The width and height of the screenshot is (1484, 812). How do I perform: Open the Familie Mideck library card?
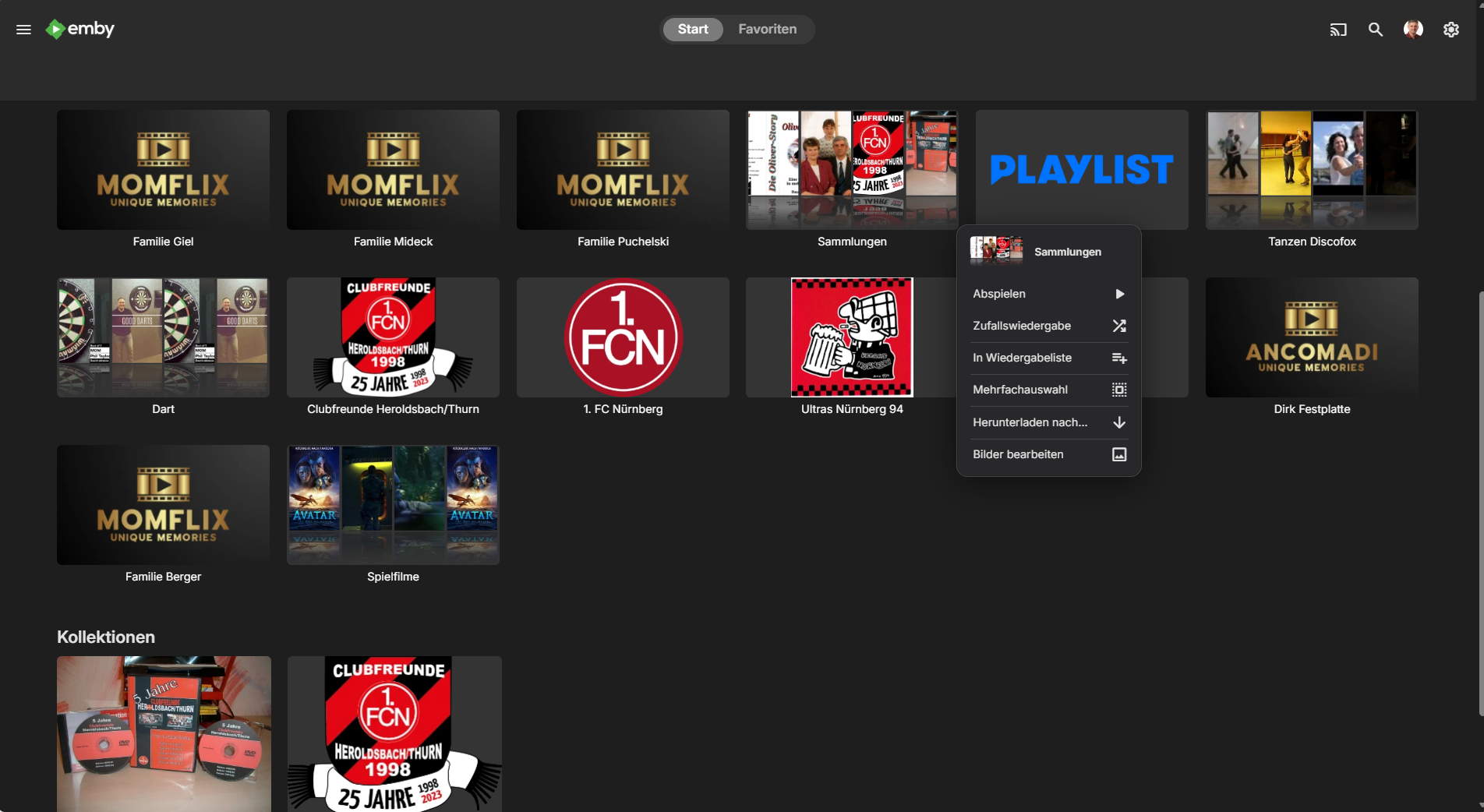pyautogui.click(x=393, y=170)
